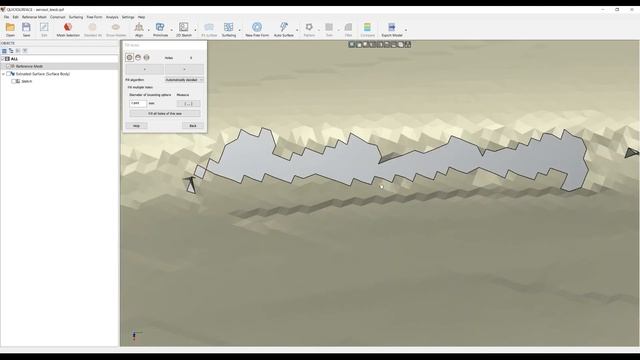Open the Edit menu
This screenshot has width=640, height=360.
16,17
